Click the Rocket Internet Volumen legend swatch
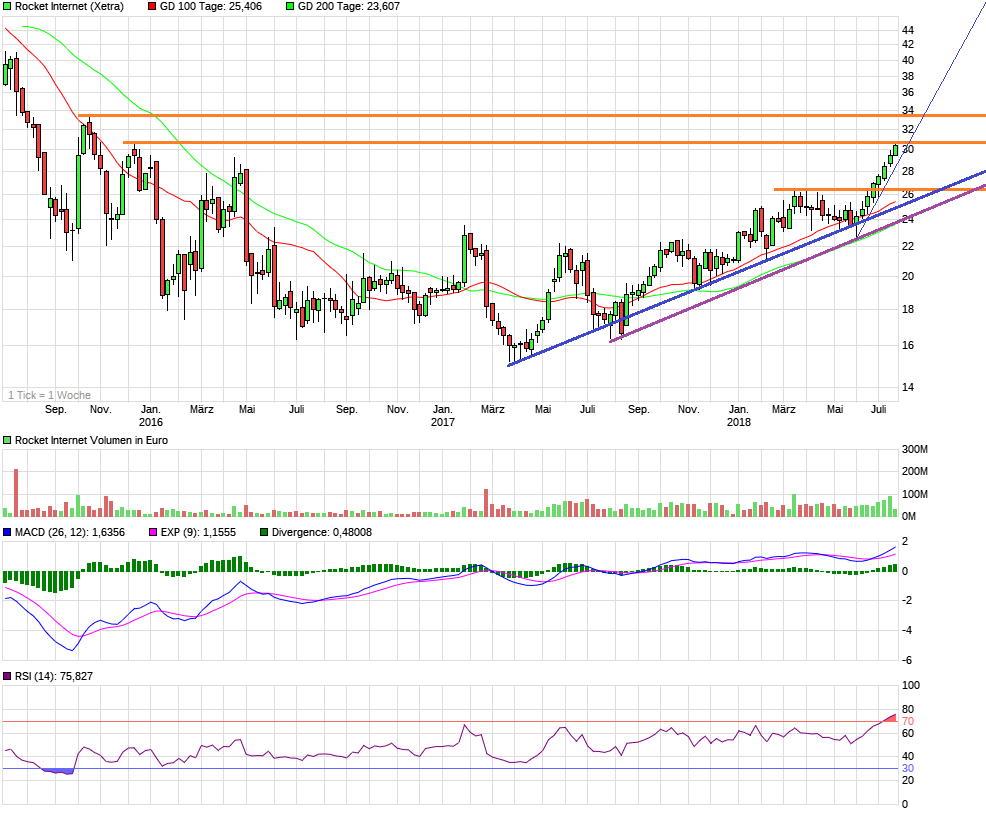986x814 pixels. [7, 440]
